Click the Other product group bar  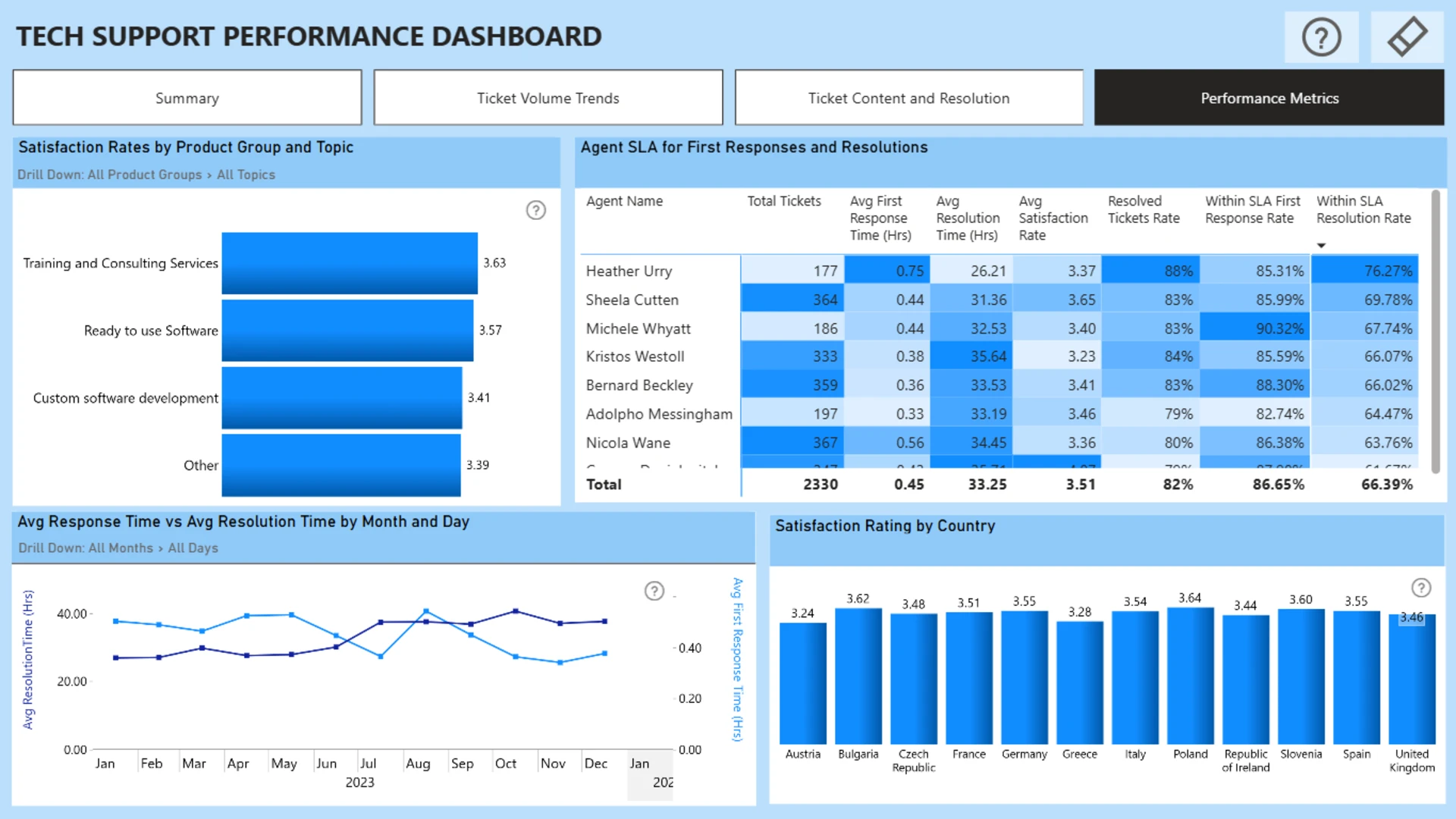pos(340,465)
